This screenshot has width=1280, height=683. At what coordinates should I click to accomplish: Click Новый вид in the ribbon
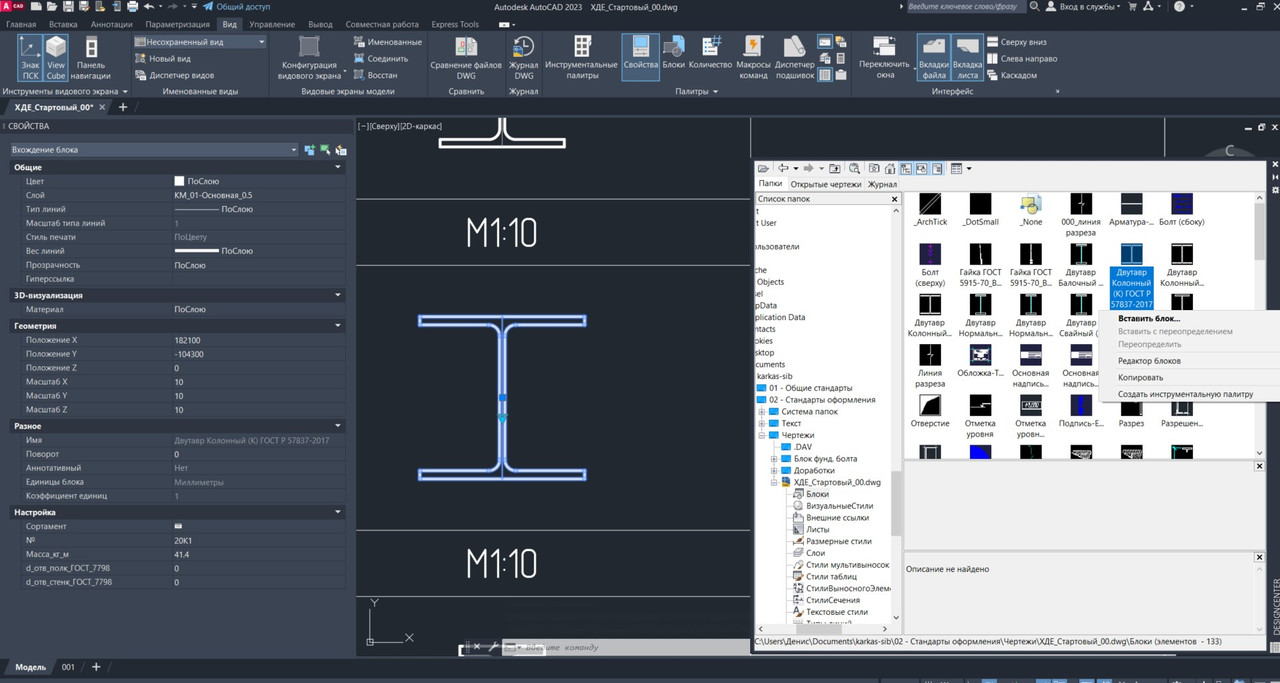(x=162, y=59)
